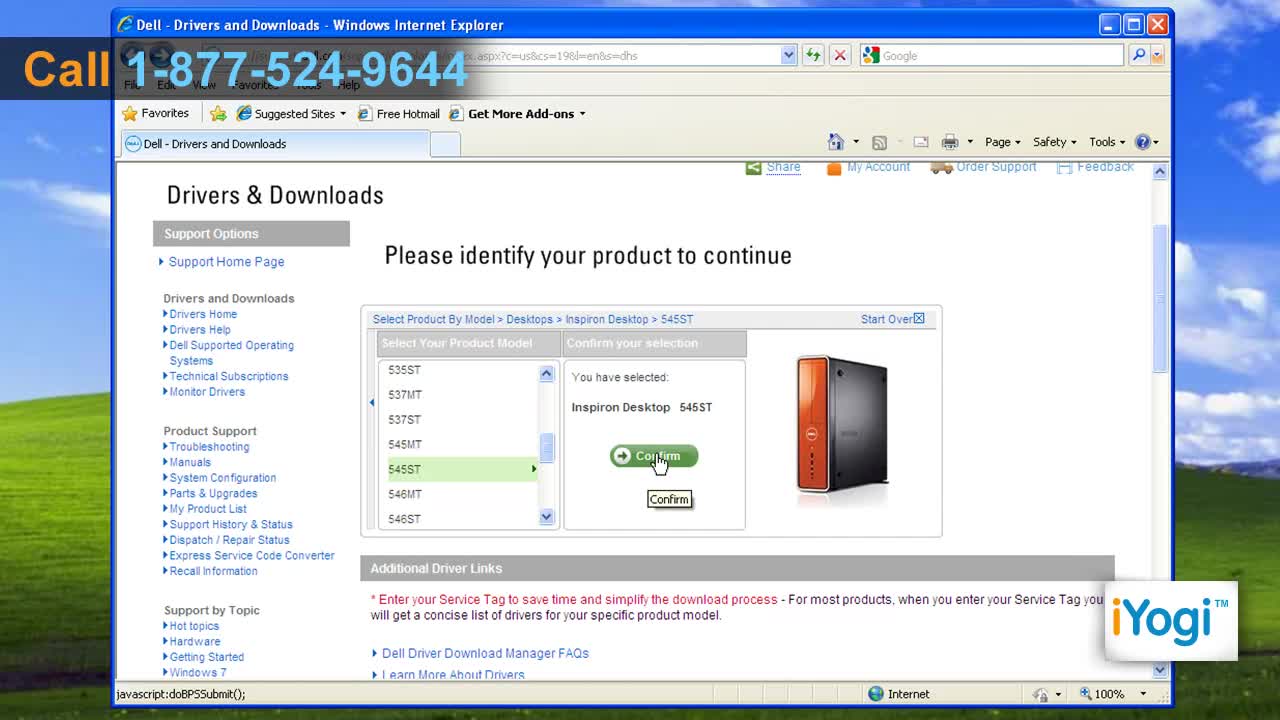Screen dimensions: 1280x720
Task: Click the Print icon
Action: point(950,142)
